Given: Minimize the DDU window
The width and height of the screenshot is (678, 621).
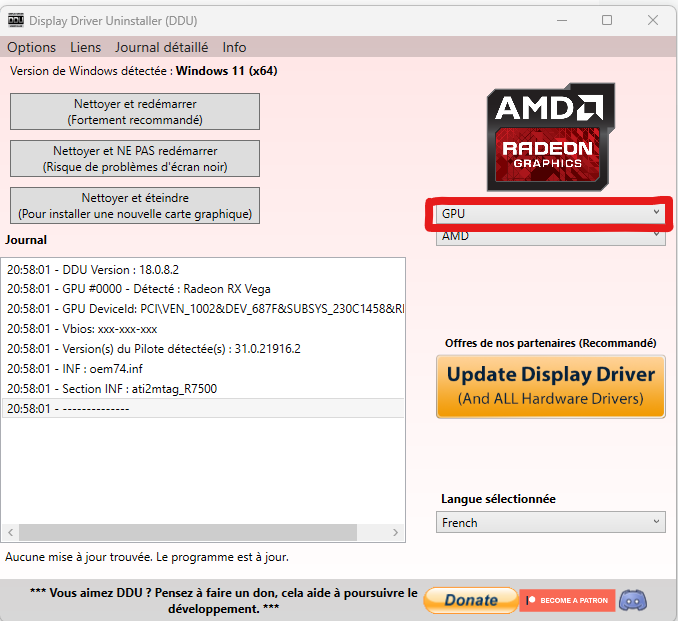Looking at the screenshot, I should click(x=562, y=20).
